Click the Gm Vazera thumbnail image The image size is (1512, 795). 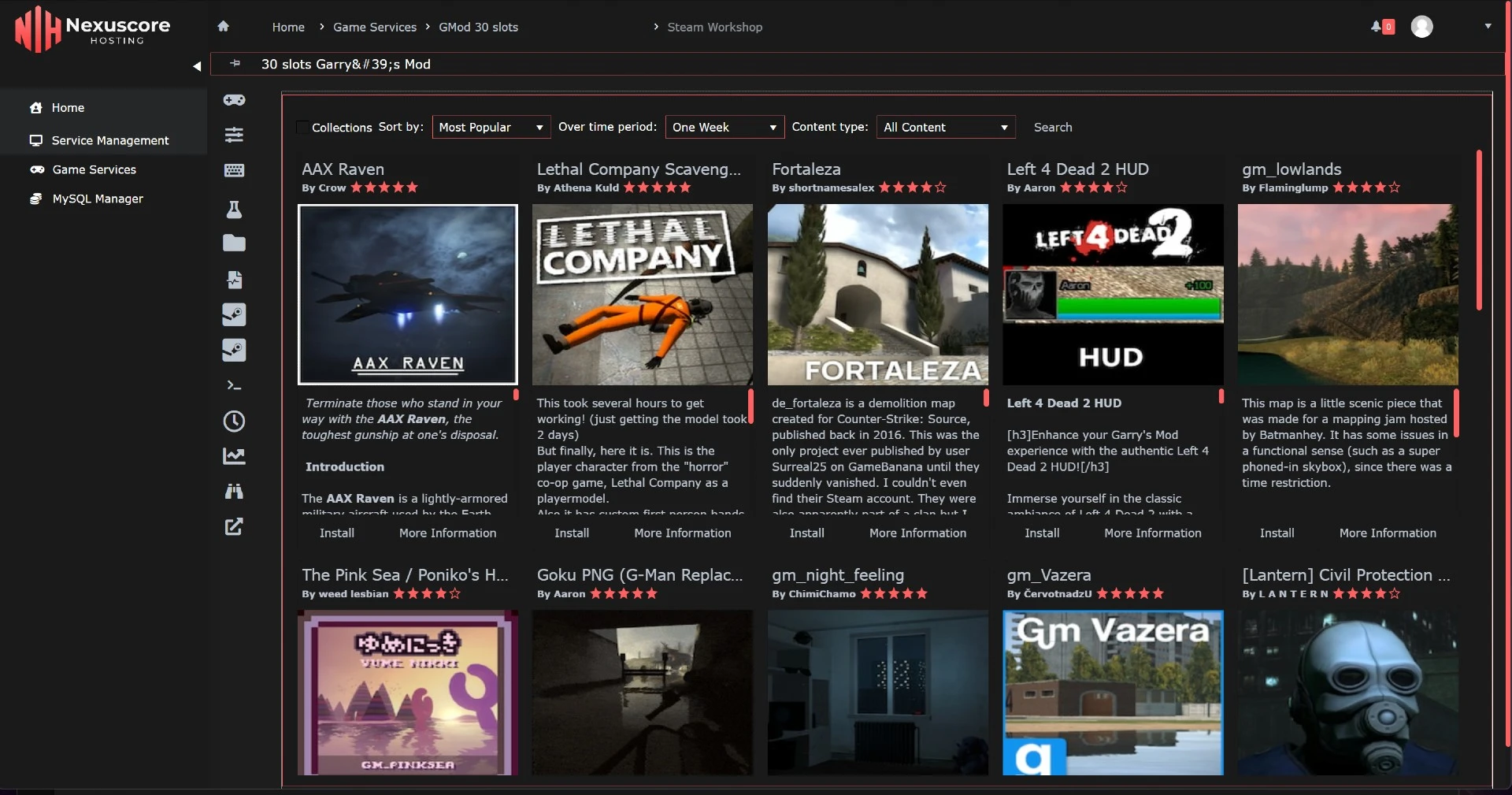tap(1113, 693)
